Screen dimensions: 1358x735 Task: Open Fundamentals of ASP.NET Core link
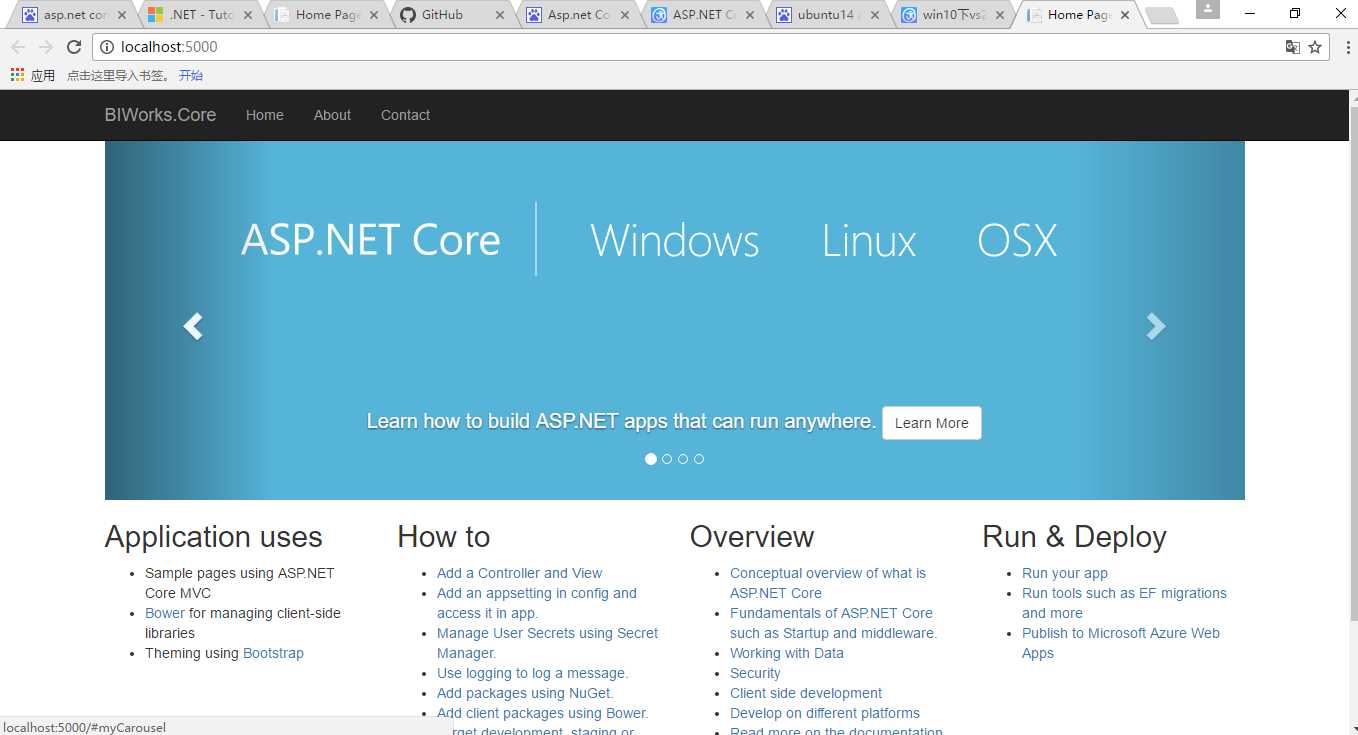[833, 623]
